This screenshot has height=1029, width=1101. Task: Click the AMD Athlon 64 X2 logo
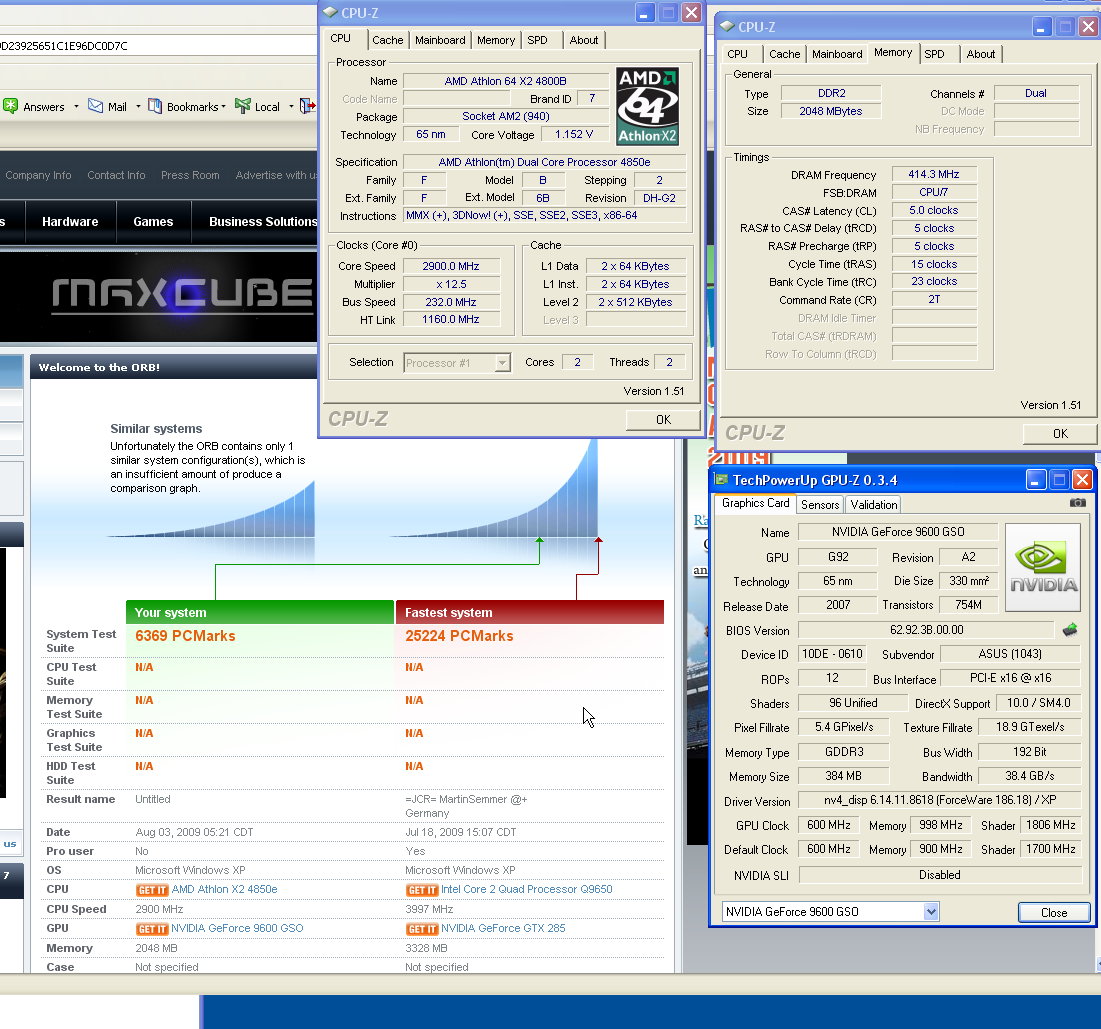(x=647, y=106)
